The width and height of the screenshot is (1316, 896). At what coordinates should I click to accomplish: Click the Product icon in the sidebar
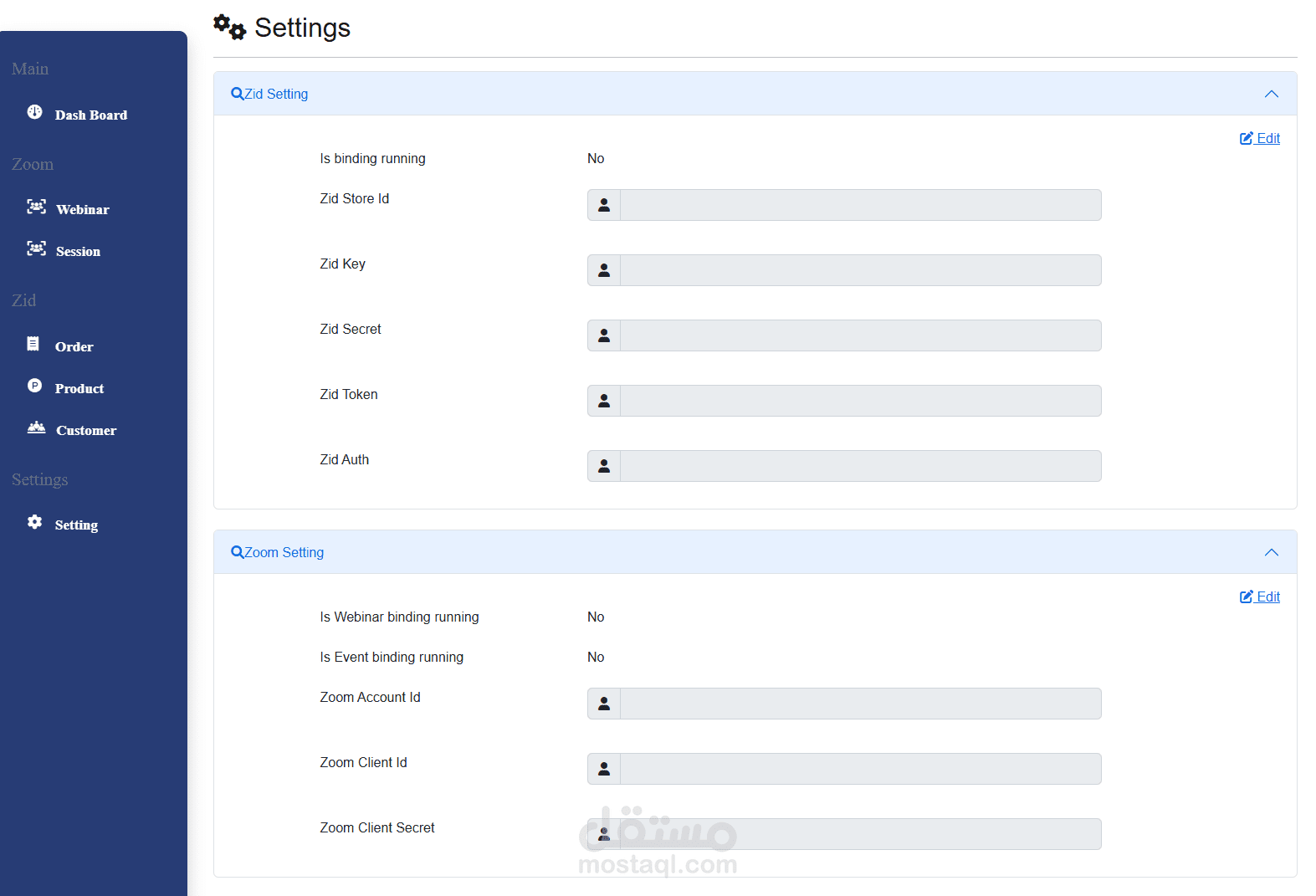pyautogui.click(x=34, y=386)
